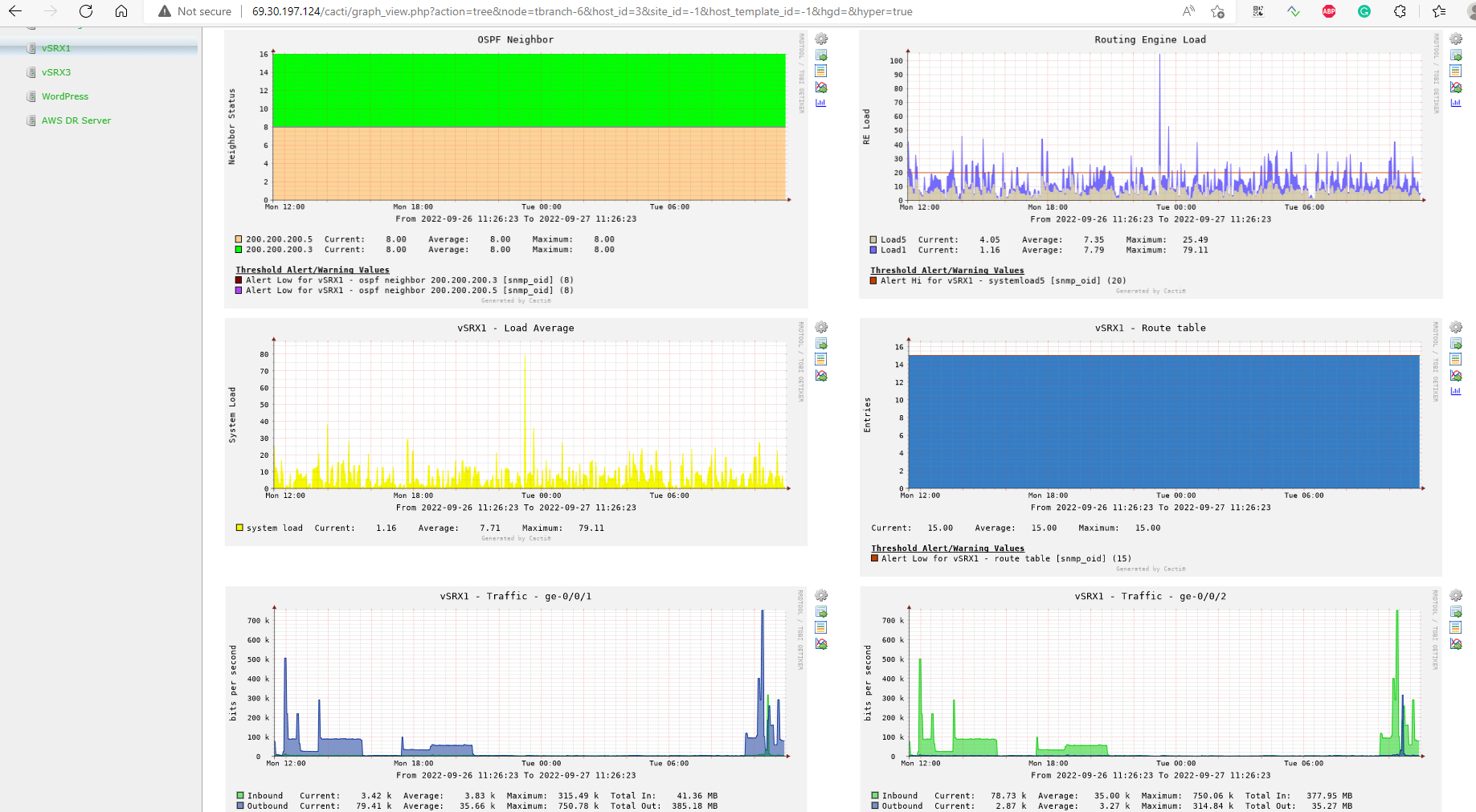Open AWS DR Server tree node
Viewport: 1476px width, 812px height.
[x=76, y=120]
